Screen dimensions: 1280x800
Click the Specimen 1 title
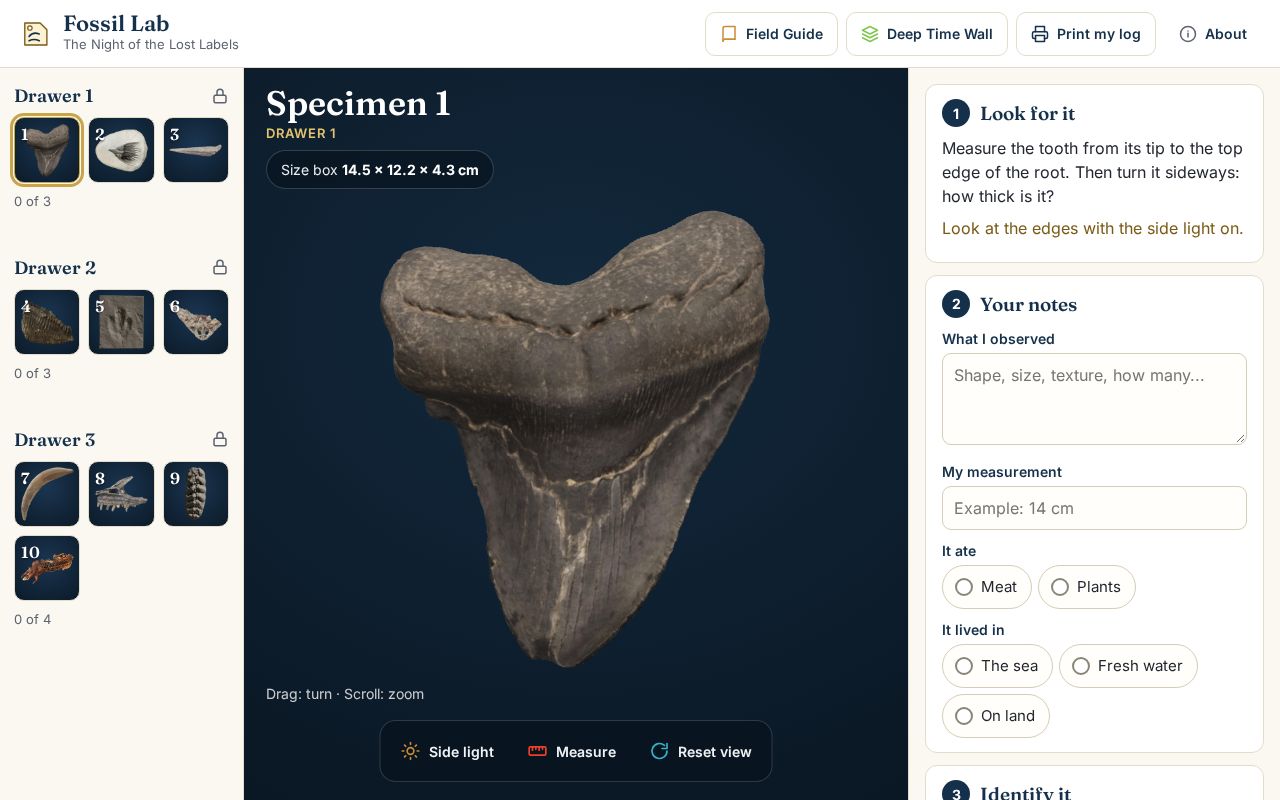(358, 104)
